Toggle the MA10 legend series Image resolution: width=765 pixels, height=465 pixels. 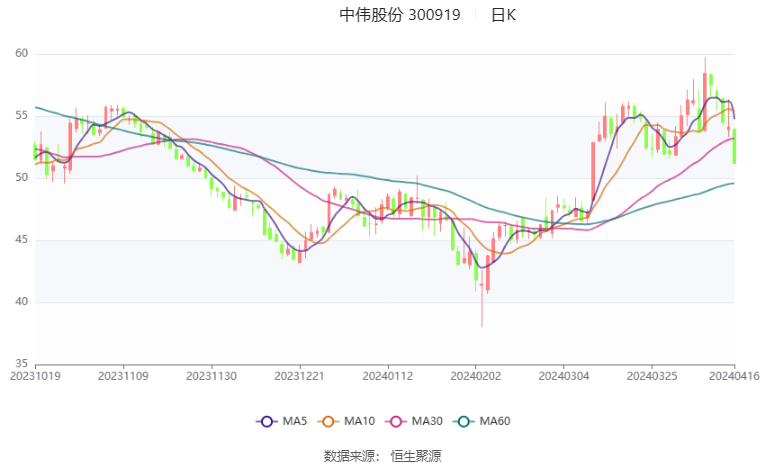click(x=346, y=421)
